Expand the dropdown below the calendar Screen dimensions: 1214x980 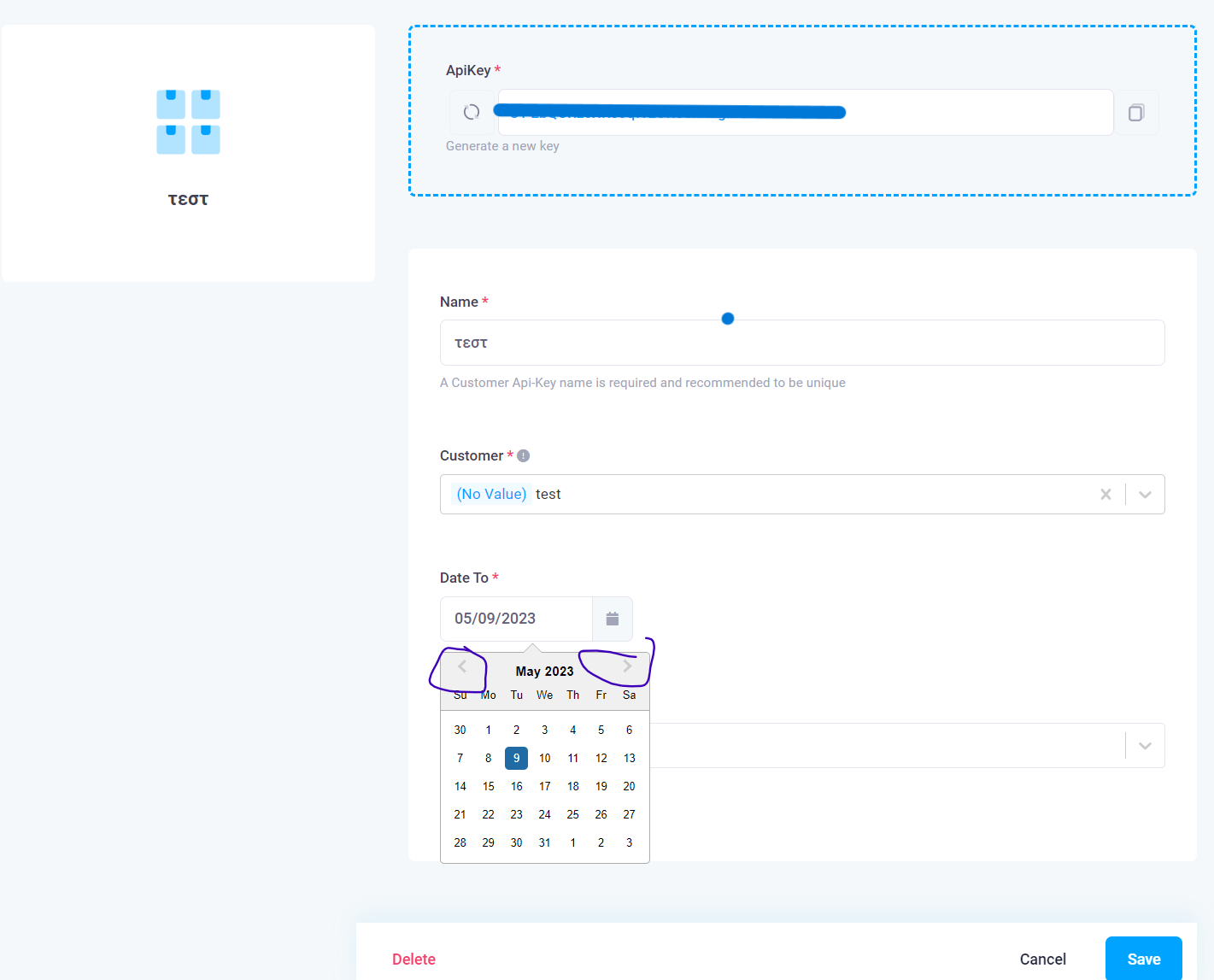[1145, 745]
